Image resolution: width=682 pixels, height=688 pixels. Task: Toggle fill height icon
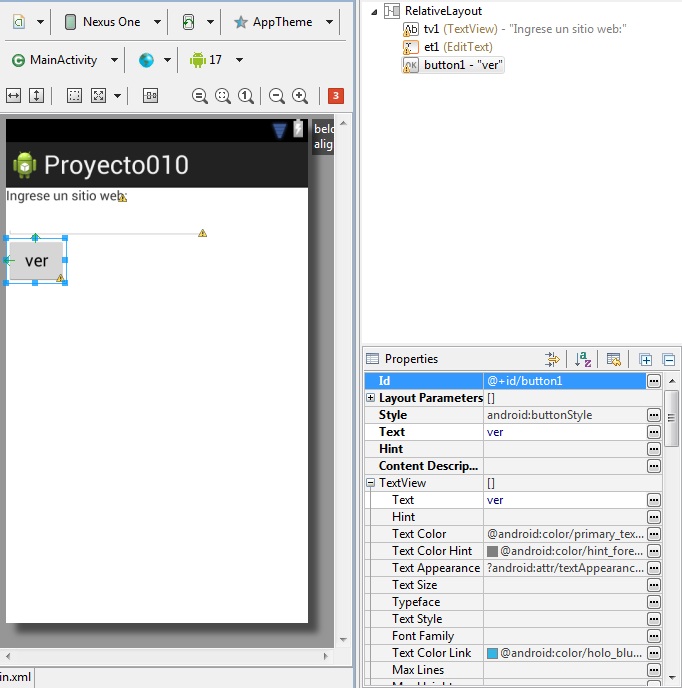coord(36,95)
